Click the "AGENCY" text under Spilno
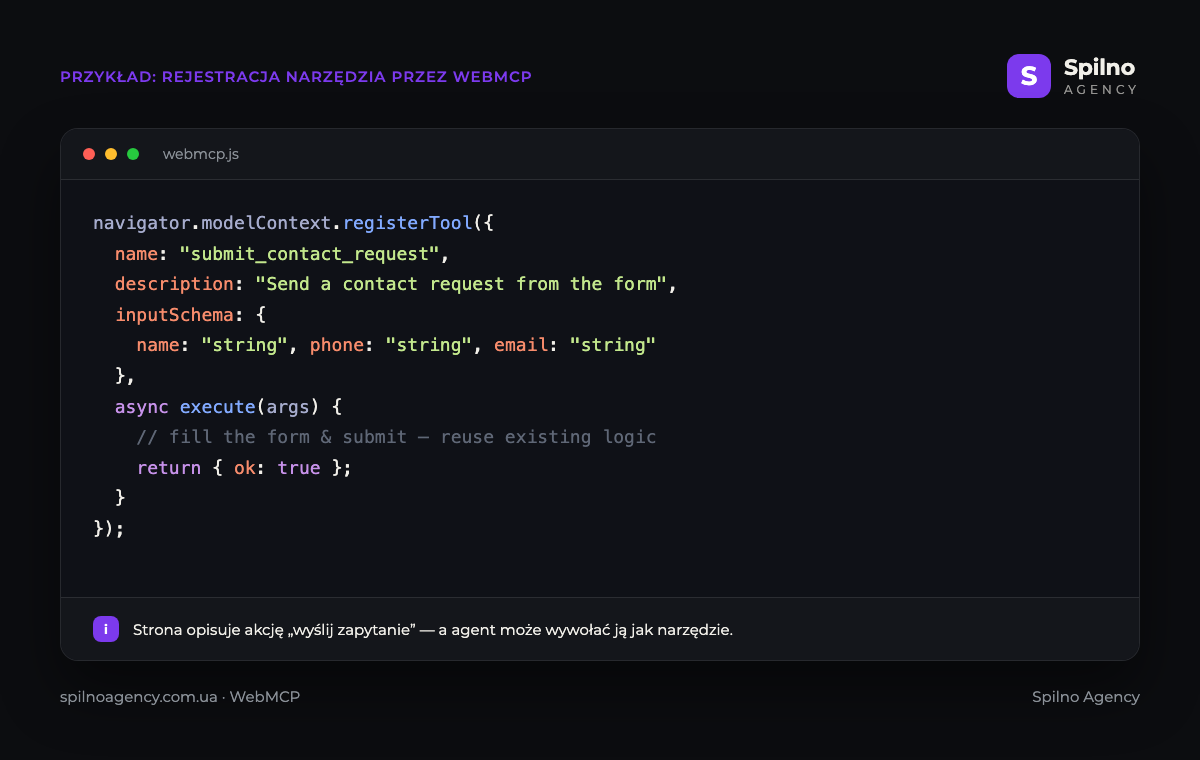The image size is (1200, 760). [1100, 90]
